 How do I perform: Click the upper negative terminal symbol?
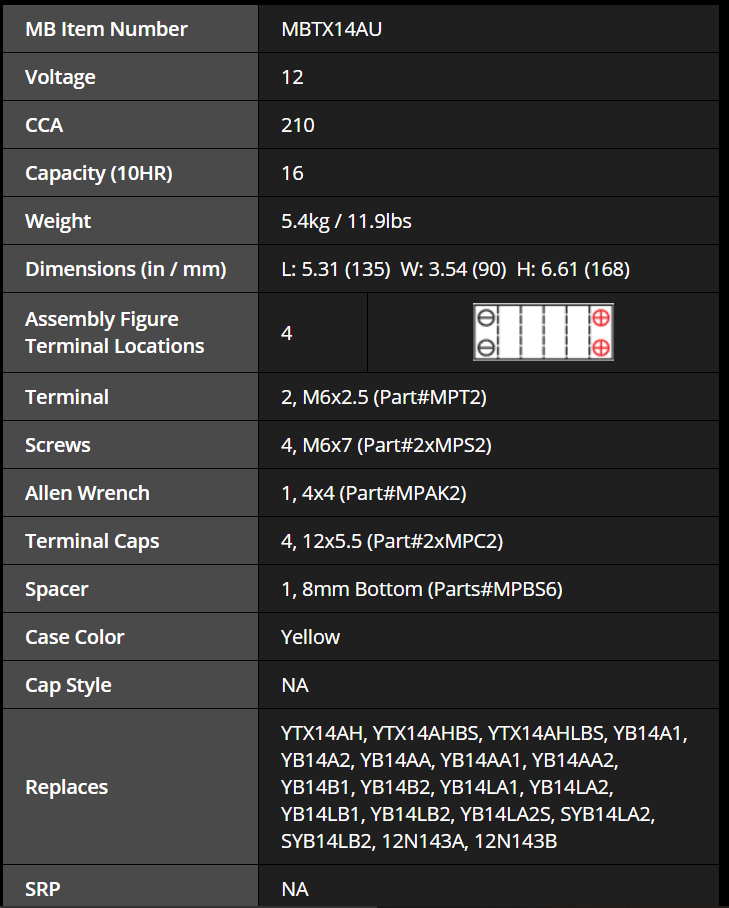(x=486, y=317)
